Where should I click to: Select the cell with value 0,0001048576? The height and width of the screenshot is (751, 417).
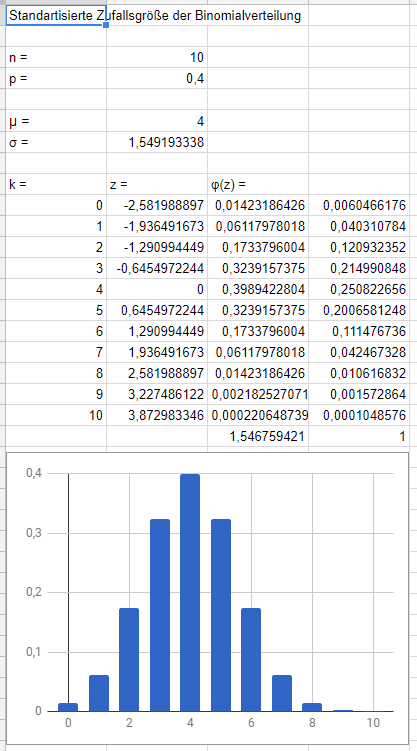pyautogui.click(x=359, y=415)
